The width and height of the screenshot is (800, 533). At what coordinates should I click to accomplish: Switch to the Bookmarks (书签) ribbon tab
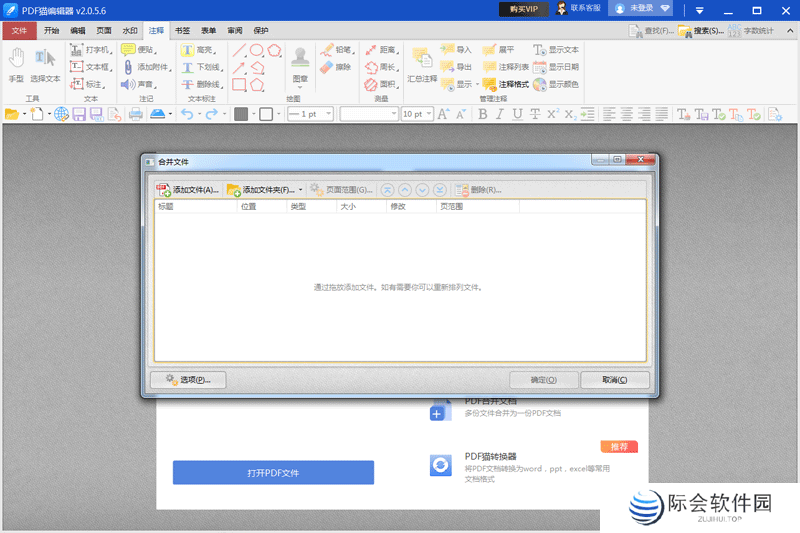[182, 31]
